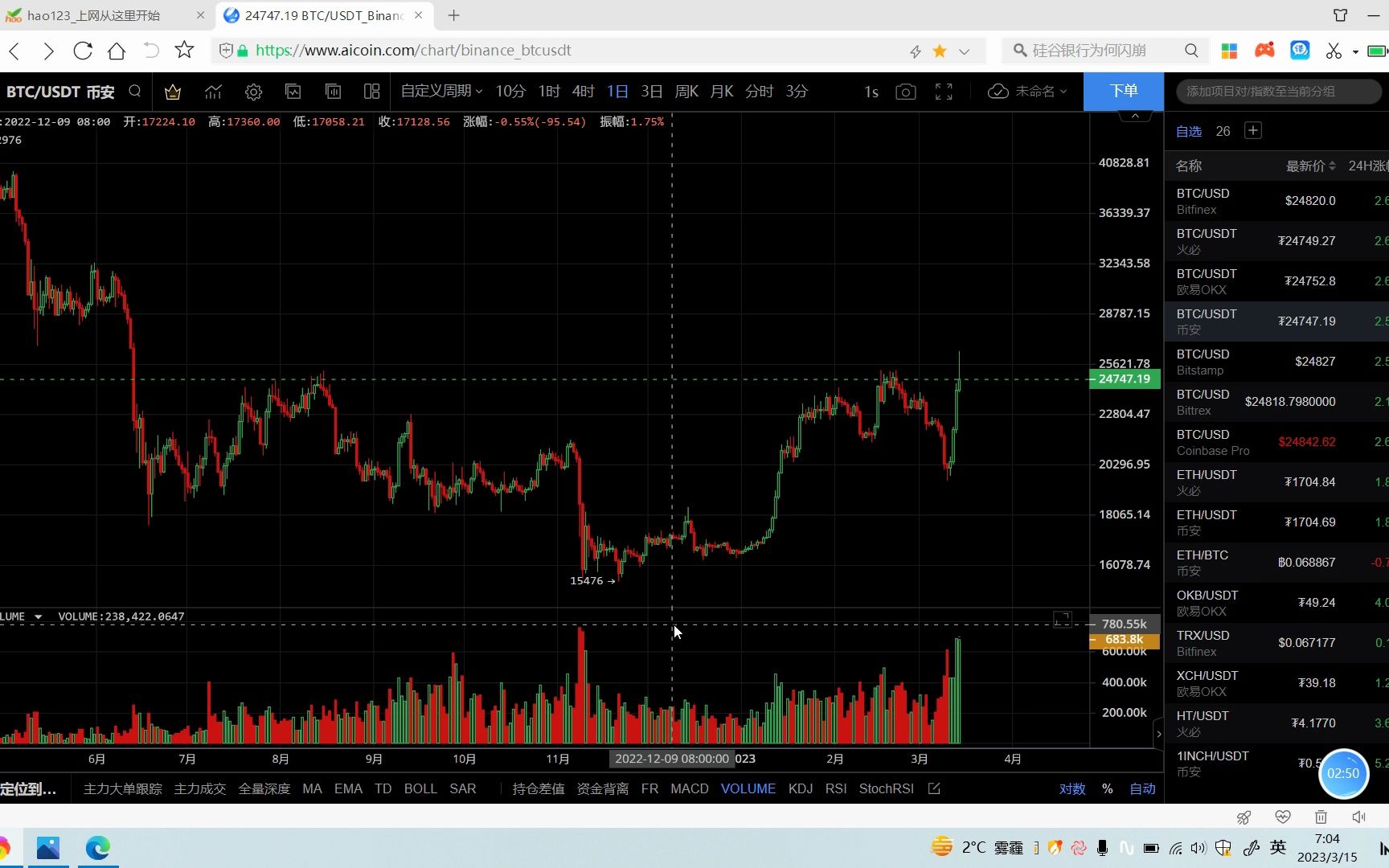The image size is (1389, 868).
Task: Click the 683.8k volume level marker
Action: pos(1125,640)
